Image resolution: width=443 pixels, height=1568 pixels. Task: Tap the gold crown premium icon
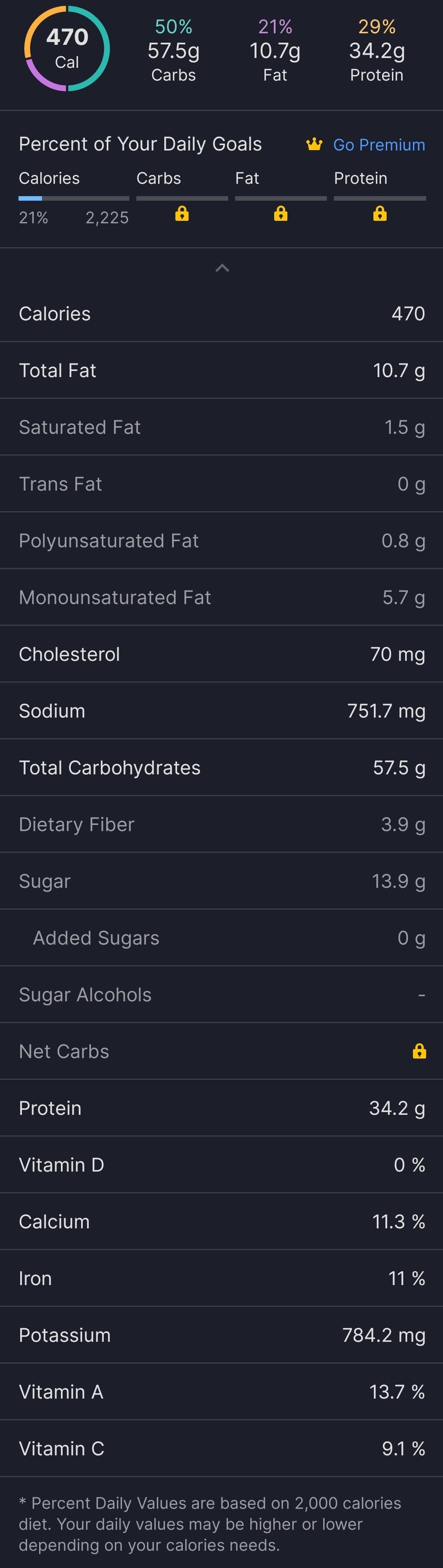(x=314, y=144)
